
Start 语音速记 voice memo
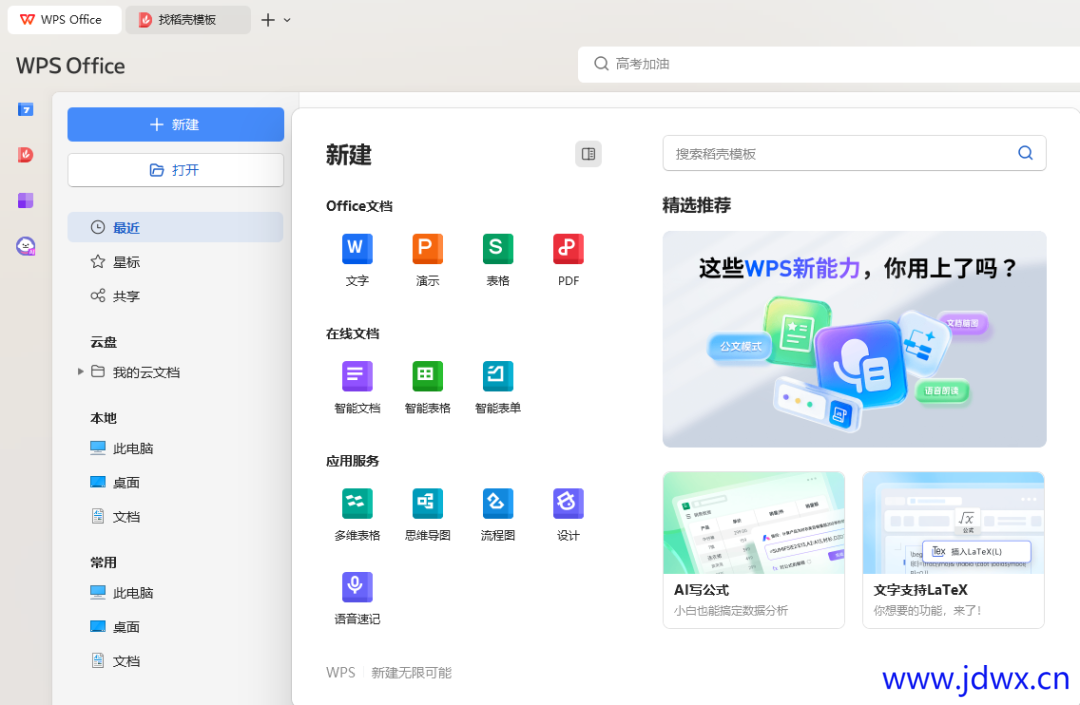coord(357,598)
